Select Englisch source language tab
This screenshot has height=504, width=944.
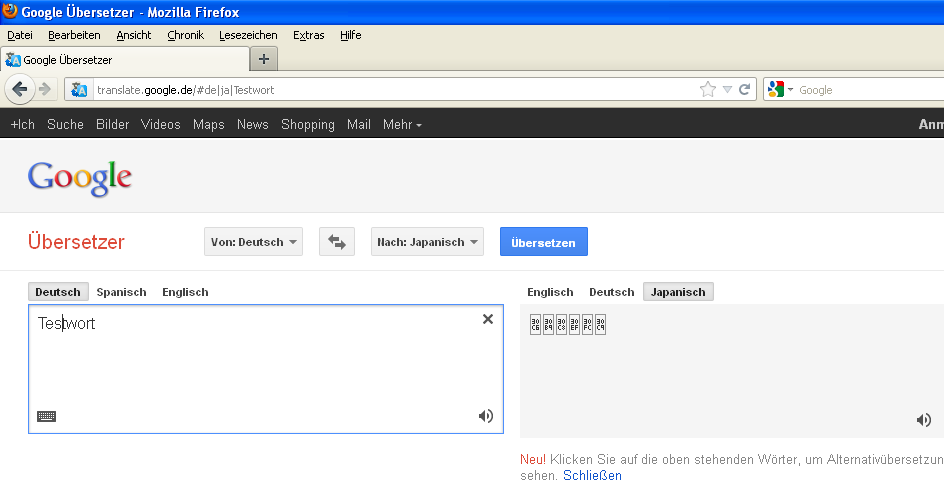185,292
